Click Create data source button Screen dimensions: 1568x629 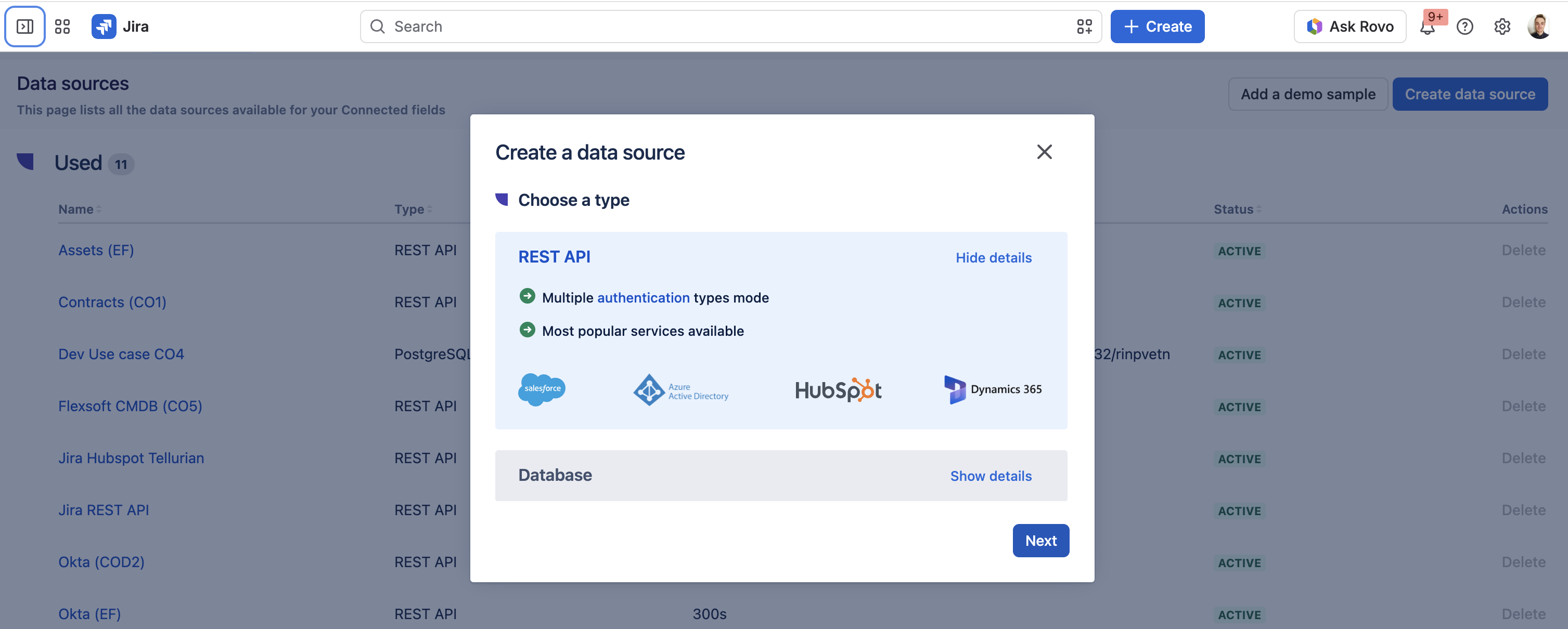[1470, 94]
